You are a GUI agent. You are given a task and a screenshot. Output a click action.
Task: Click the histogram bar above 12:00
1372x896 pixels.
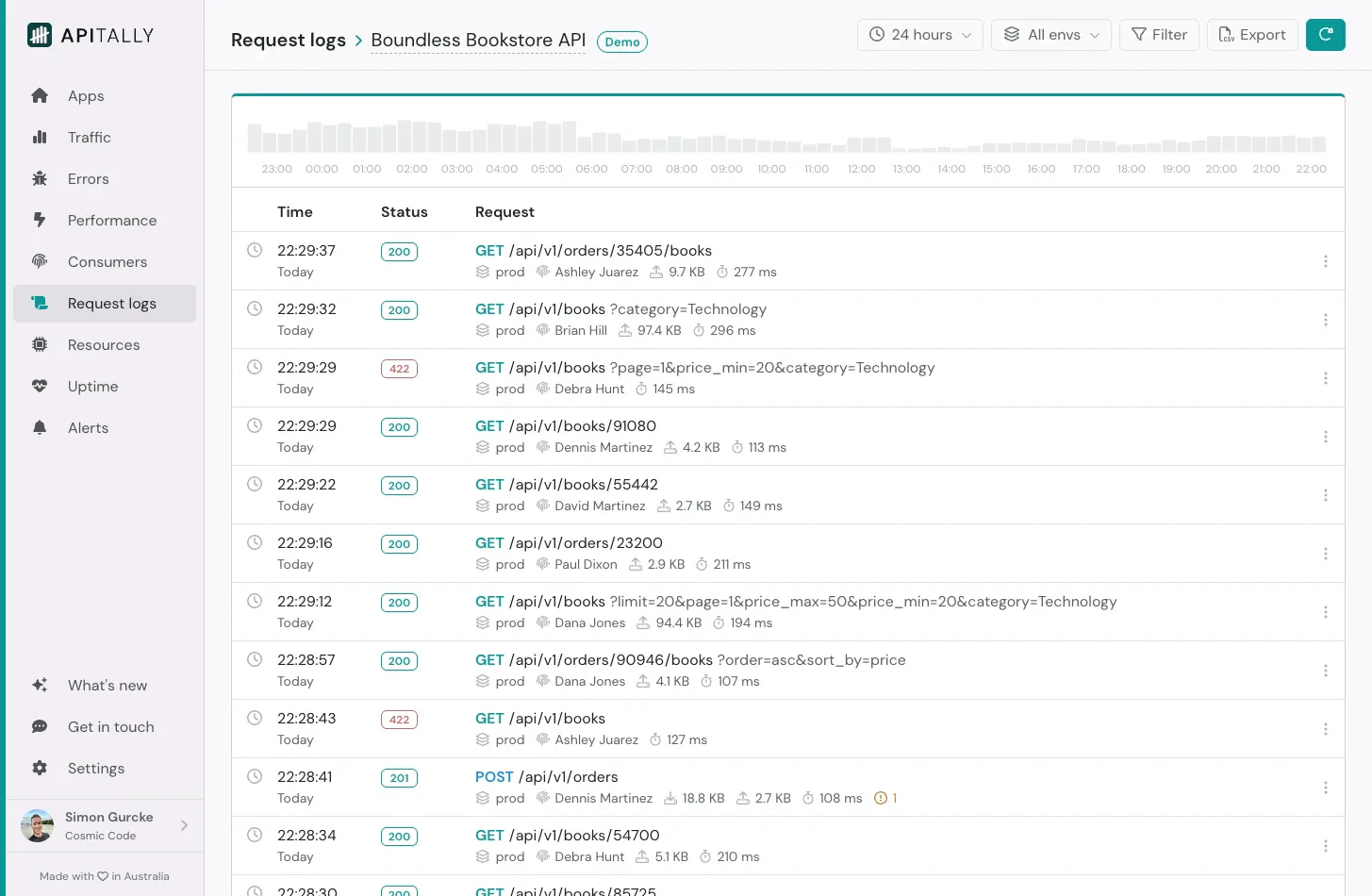pos(854,144)
